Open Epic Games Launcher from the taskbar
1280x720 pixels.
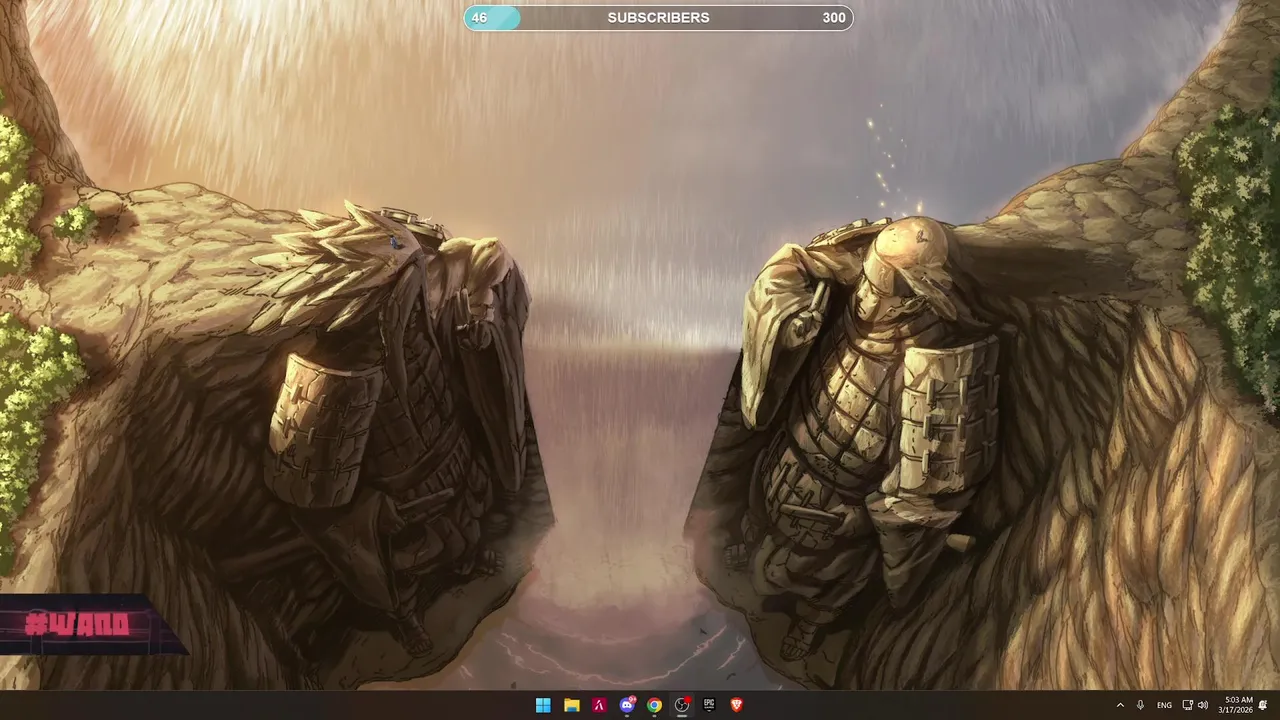(x=709, y=705)
